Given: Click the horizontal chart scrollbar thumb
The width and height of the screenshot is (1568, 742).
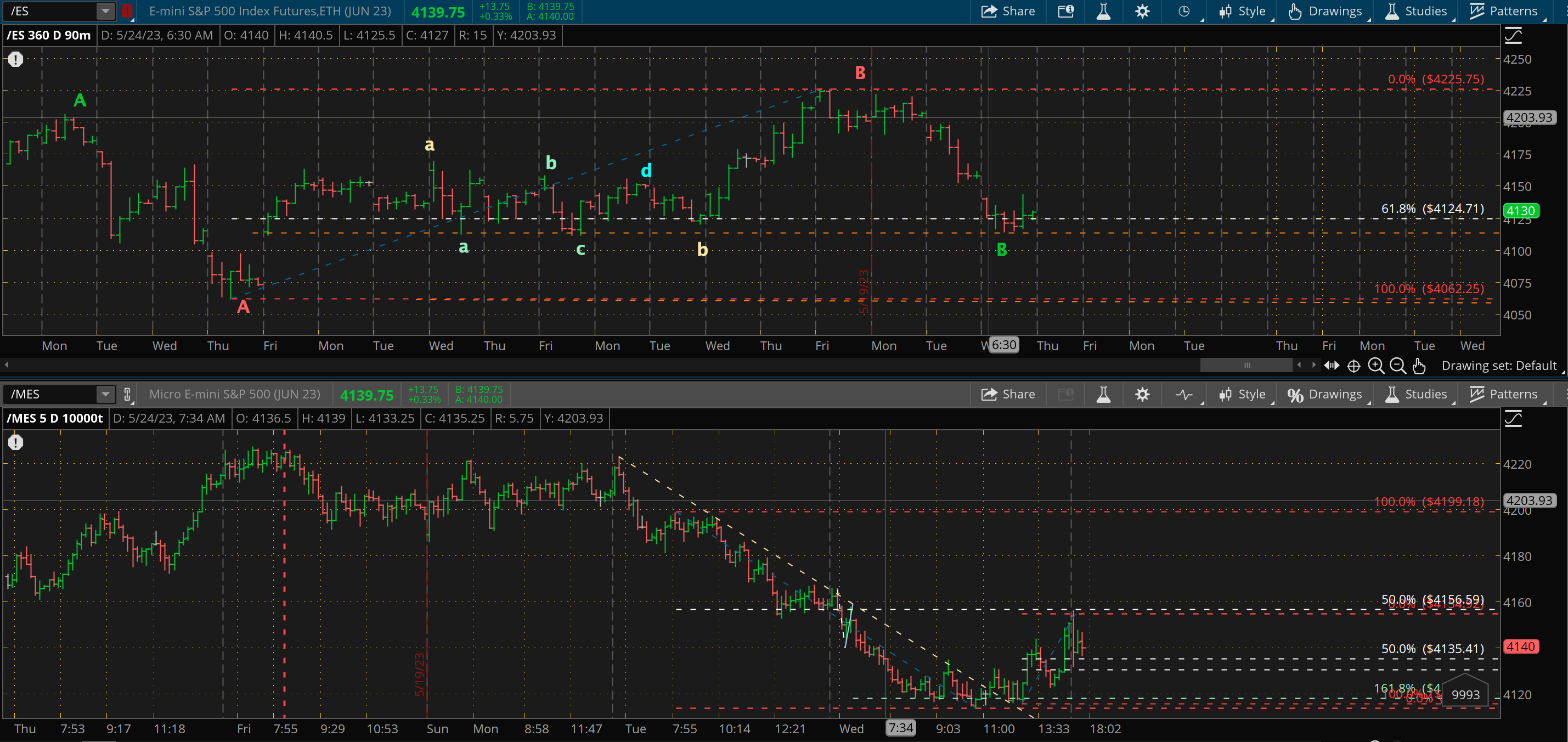Looking at the screenshot, I should click(x=1246, y=365).
